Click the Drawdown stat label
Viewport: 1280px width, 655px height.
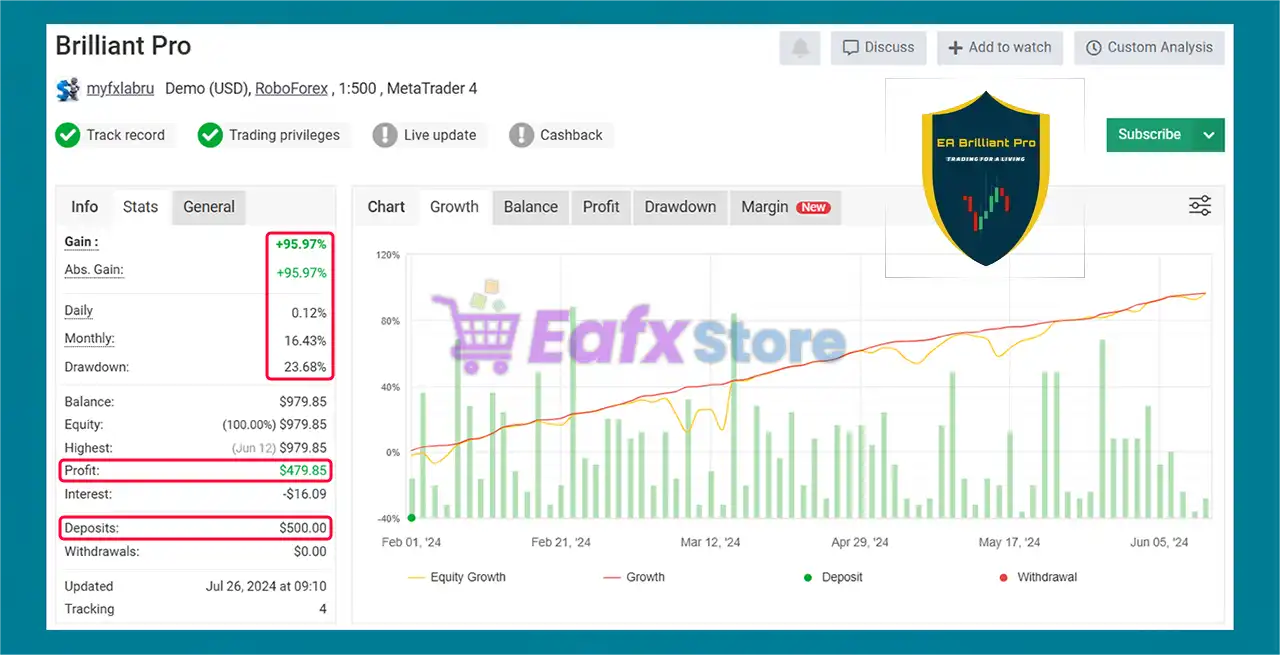point(97,367)
